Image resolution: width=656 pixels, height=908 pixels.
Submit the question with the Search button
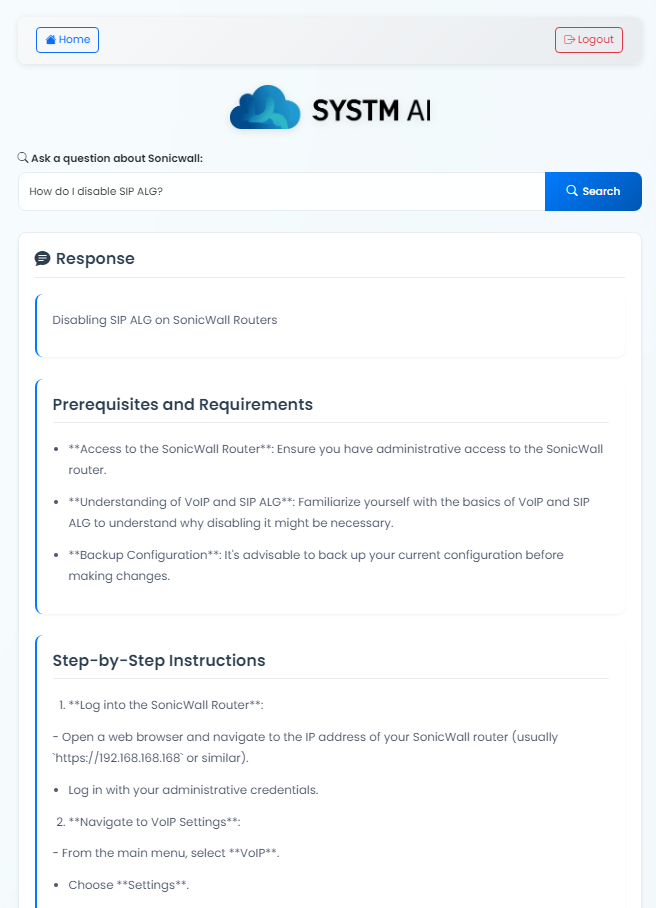[593, 191]
